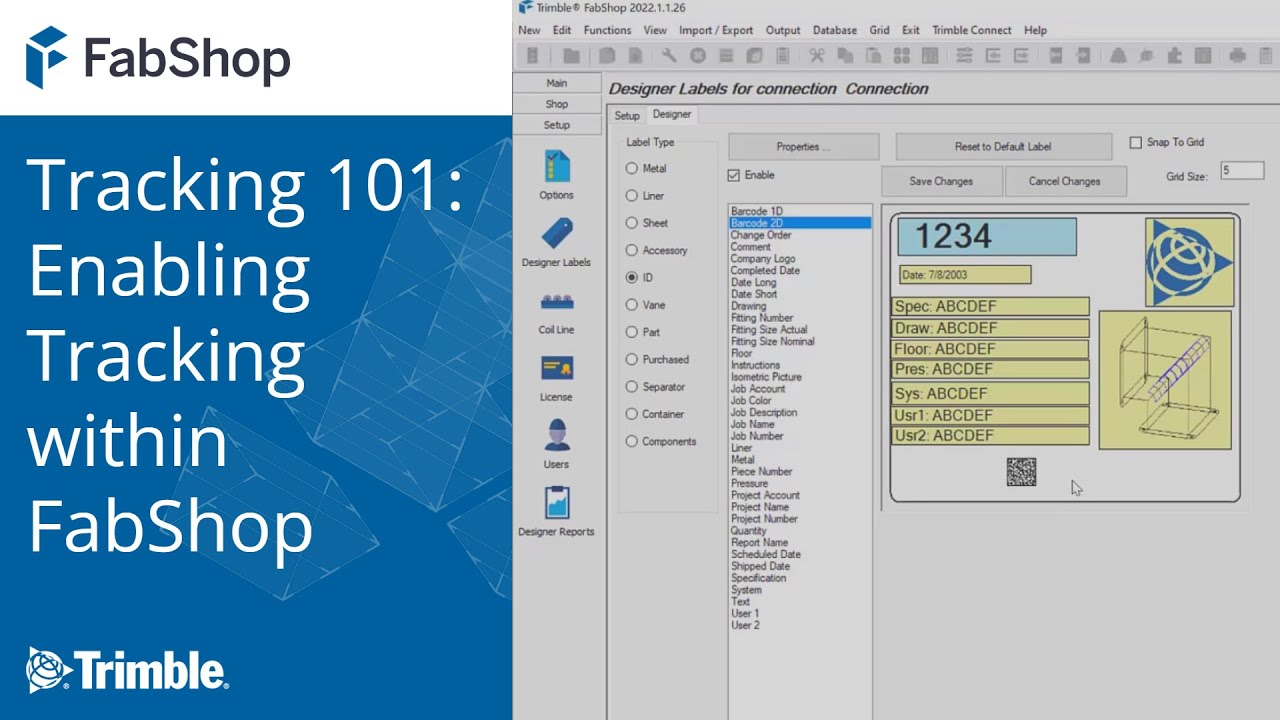Select the Floor: ABCDEF field on label
Viewport: 1280px width, 720px height.
[990, 349]
